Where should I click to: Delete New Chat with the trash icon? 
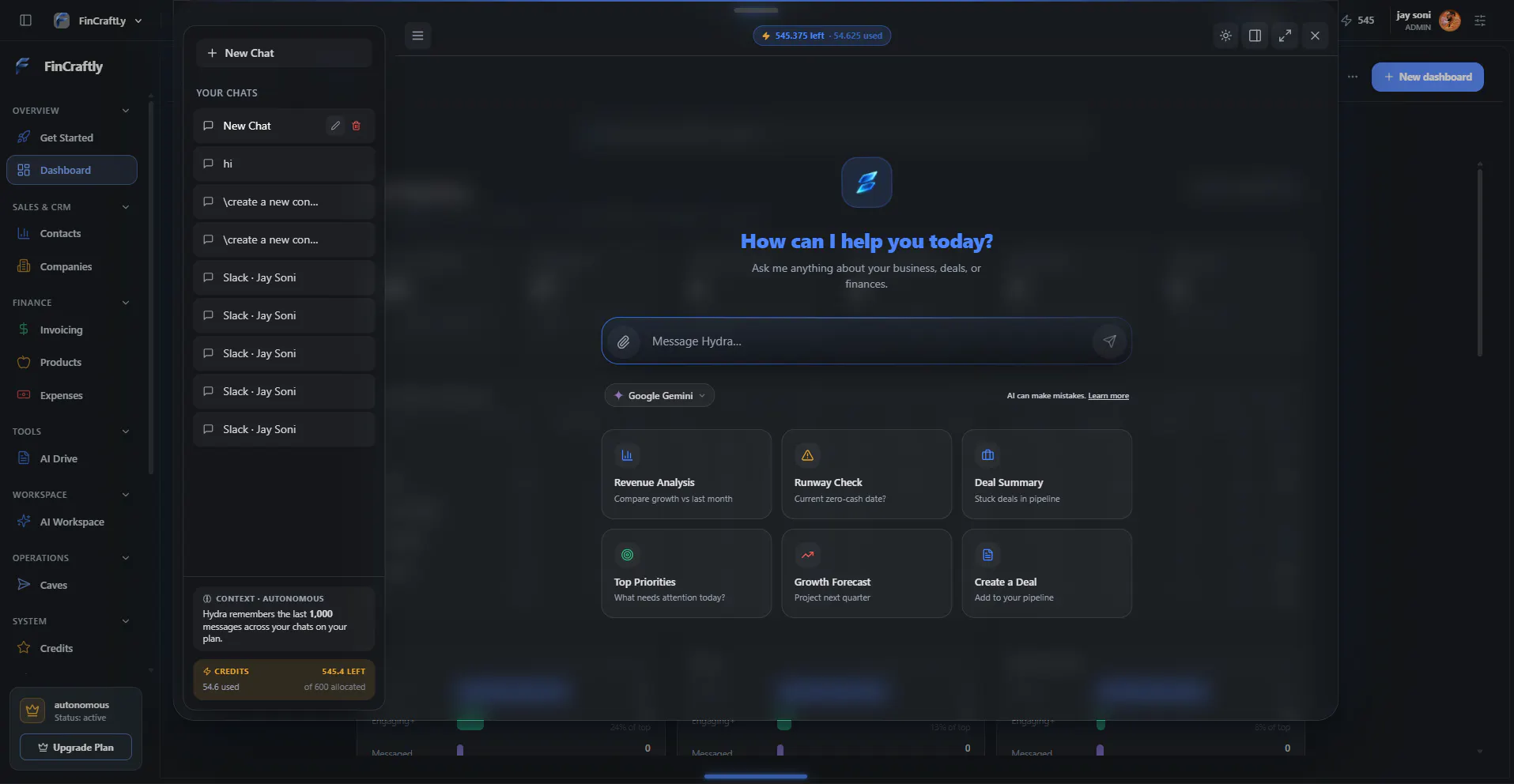point(356,126)
